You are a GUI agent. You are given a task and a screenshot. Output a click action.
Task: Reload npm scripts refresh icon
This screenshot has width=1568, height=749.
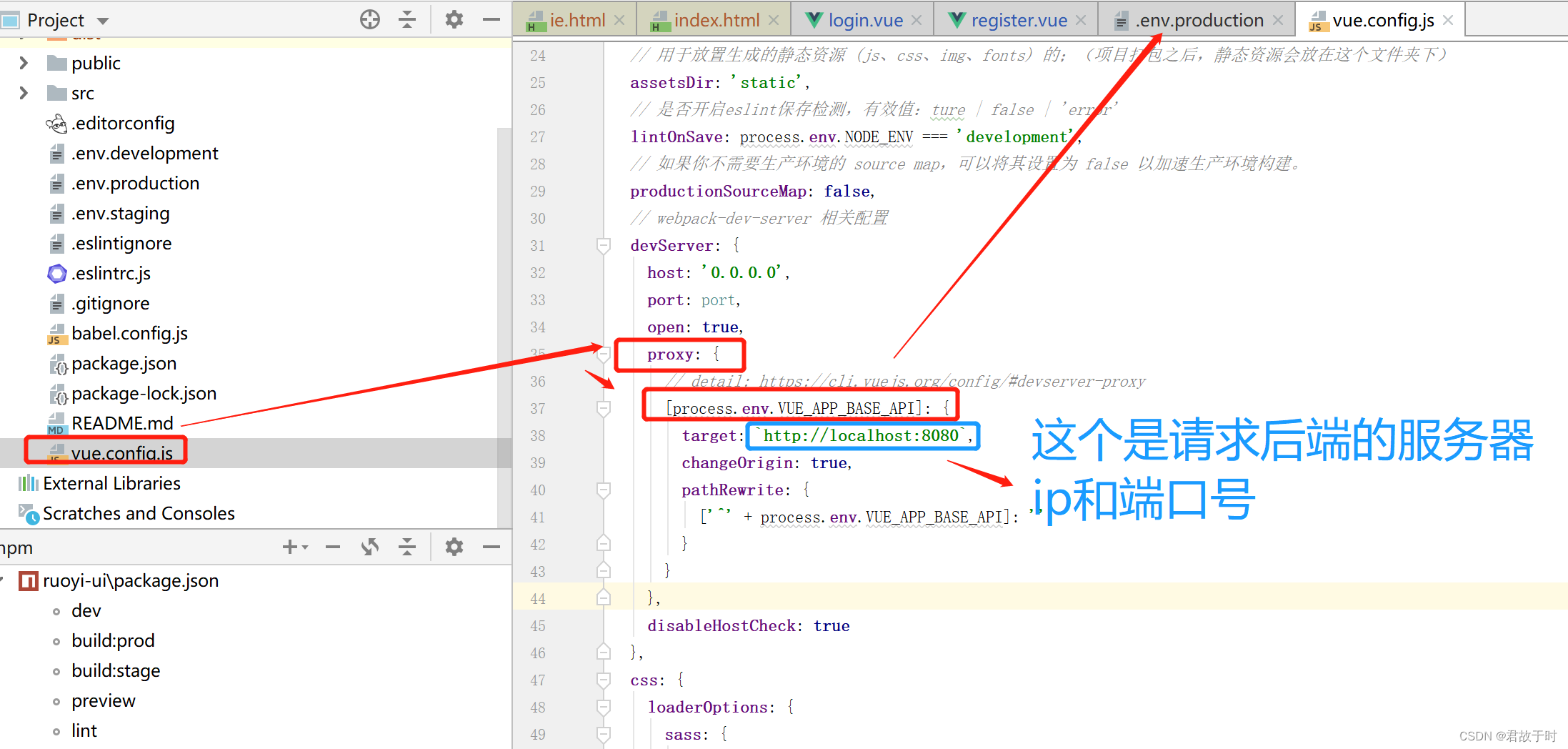pos(370,547)
